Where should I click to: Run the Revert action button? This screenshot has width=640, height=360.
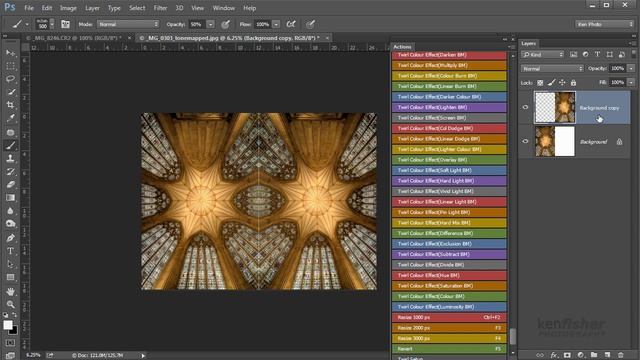click(x=449, y=349)
